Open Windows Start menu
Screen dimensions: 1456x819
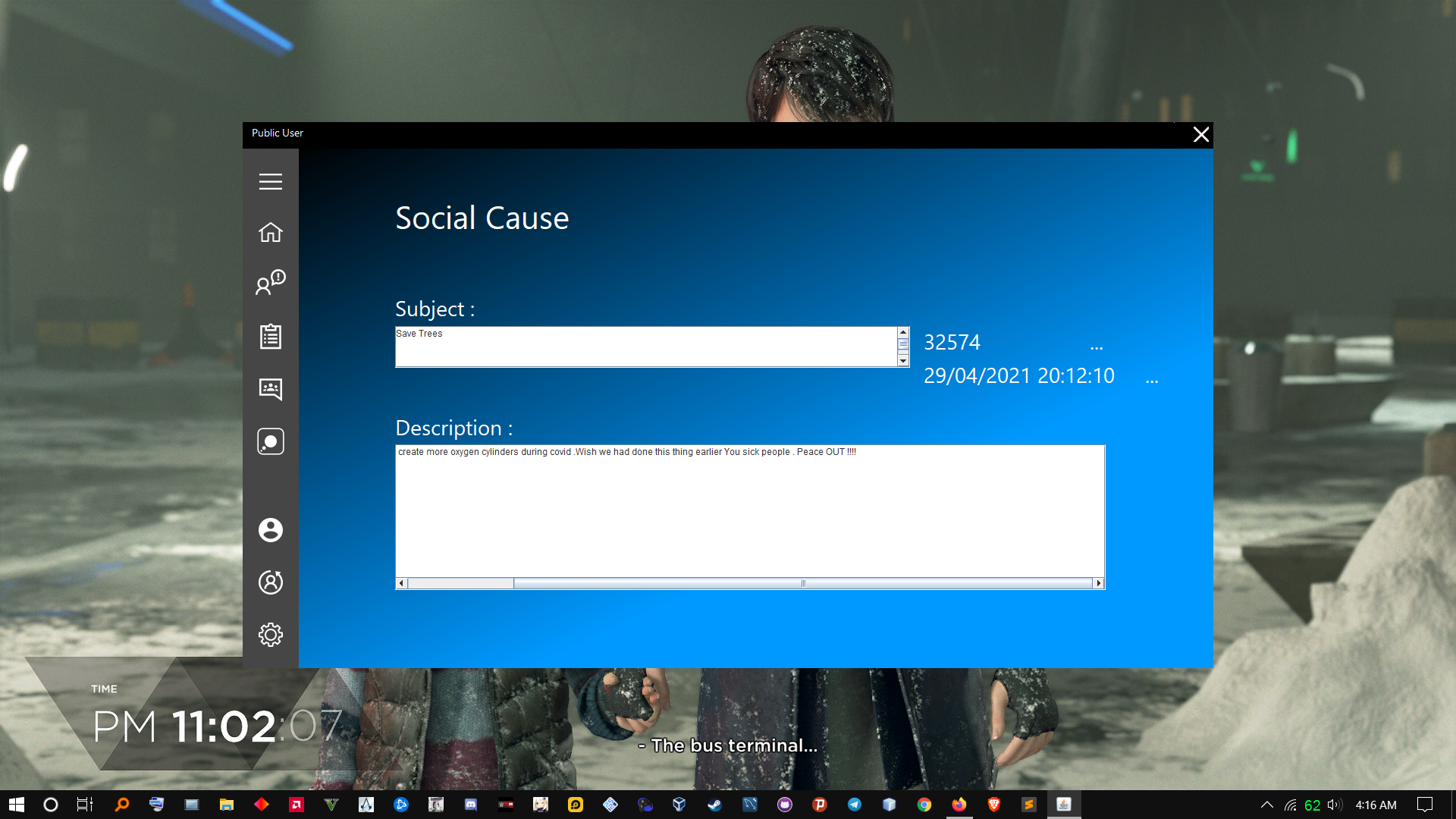pos(17,805)
